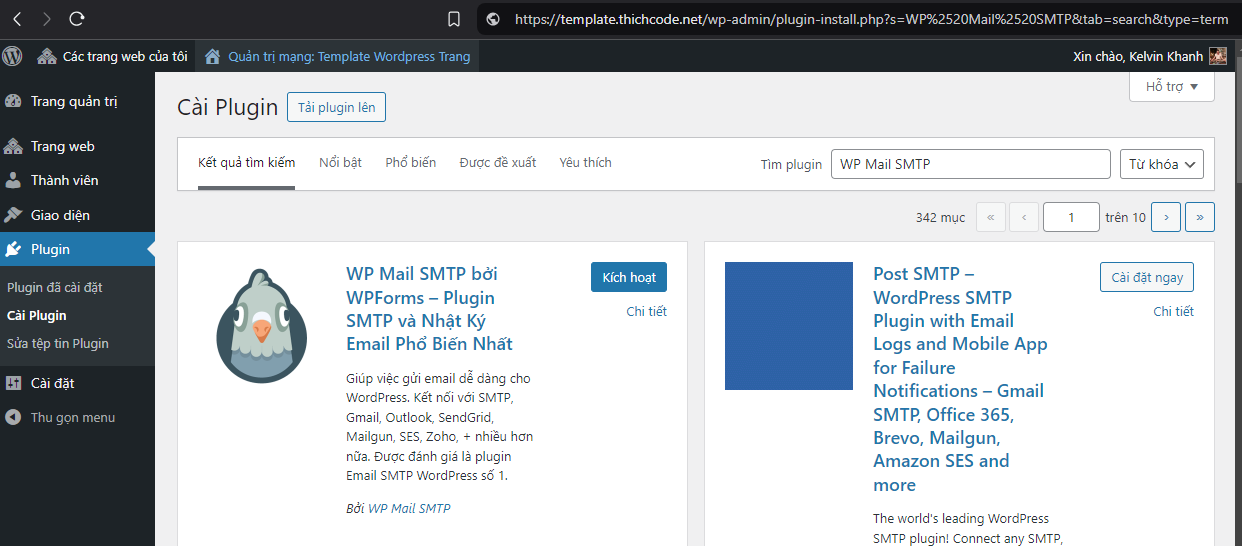Select Sửa tệp tin Plugin submenu item
Screen dimensions: 1242x546
58,343
